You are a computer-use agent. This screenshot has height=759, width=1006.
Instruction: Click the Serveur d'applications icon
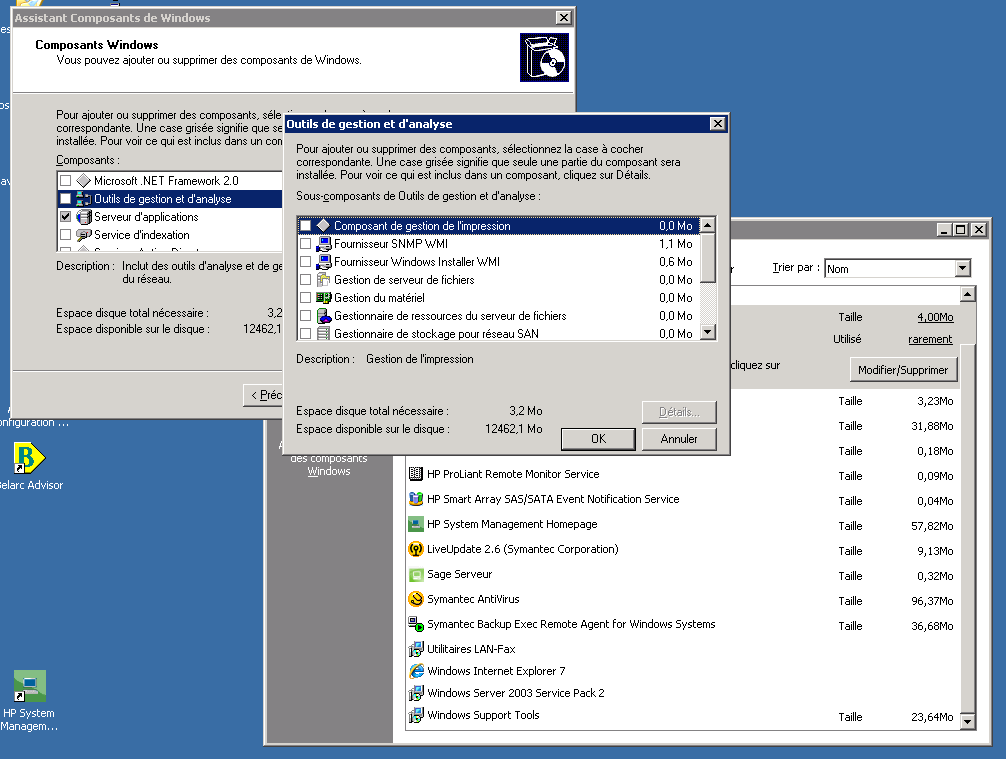point(83,217)
